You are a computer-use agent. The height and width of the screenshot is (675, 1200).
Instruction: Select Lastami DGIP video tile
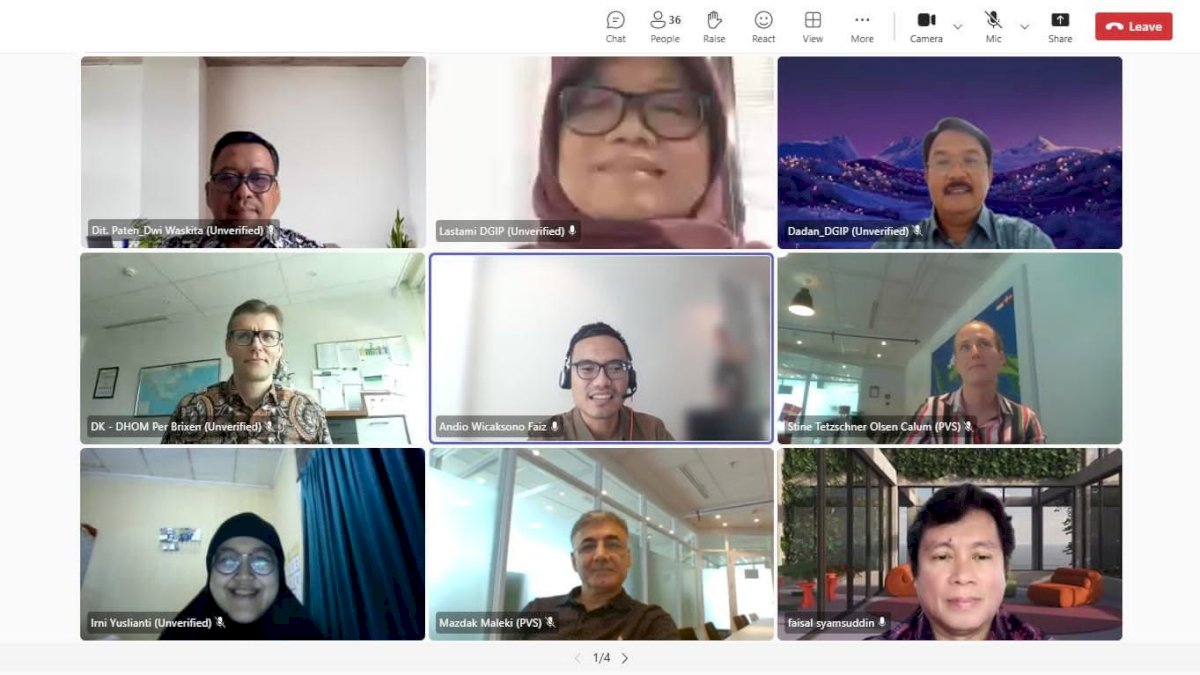(601, 151)
